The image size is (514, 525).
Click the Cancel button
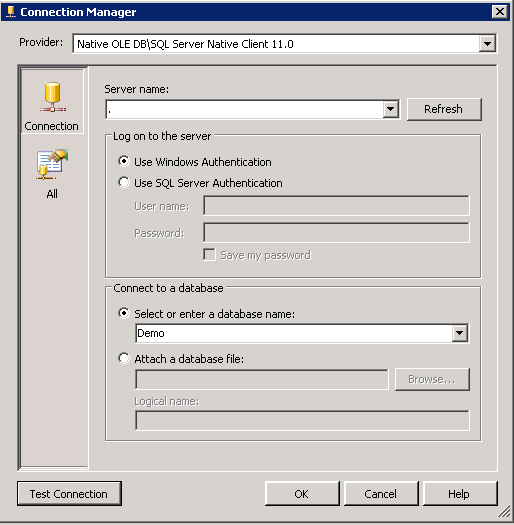[381, 494]
